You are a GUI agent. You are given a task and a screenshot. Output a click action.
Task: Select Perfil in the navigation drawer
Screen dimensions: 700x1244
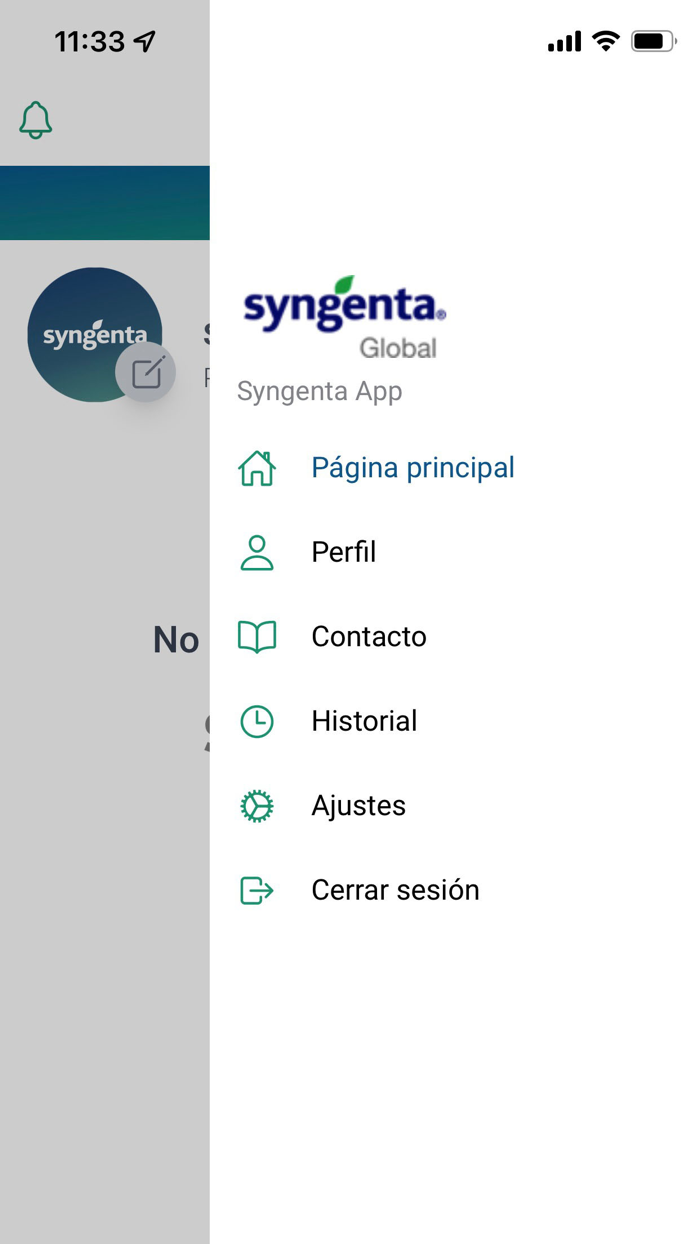[344, 552]
